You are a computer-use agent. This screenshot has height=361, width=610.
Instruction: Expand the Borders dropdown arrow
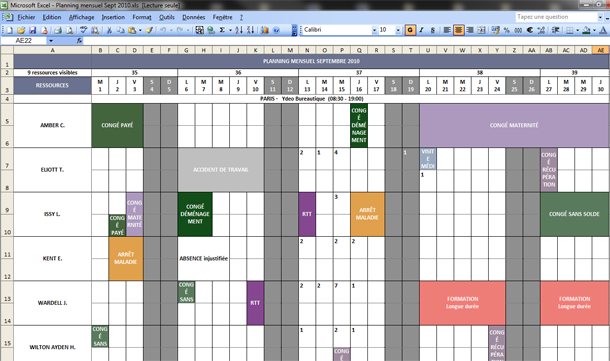(x=577, y=30)
